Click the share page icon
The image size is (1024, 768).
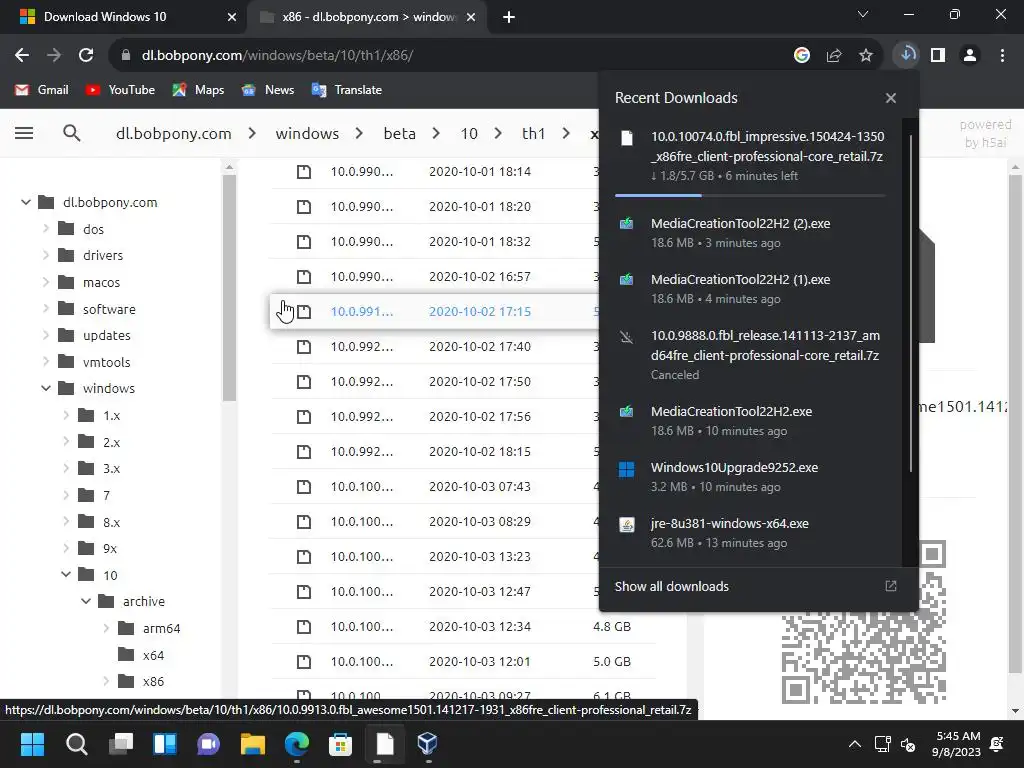click(834, 56)
